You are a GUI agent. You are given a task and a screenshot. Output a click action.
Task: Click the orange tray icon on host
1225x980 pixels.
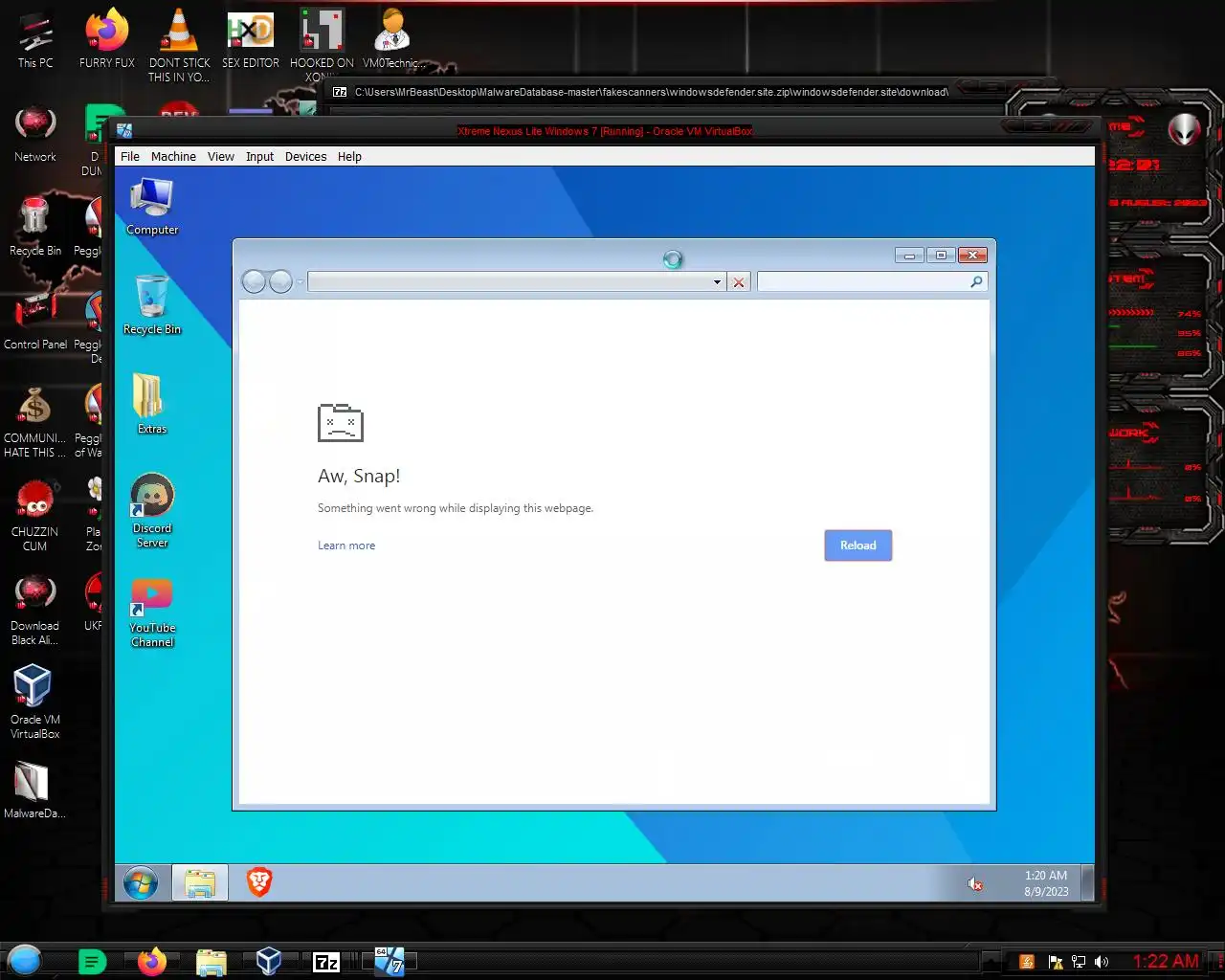tap(1027, 962)
